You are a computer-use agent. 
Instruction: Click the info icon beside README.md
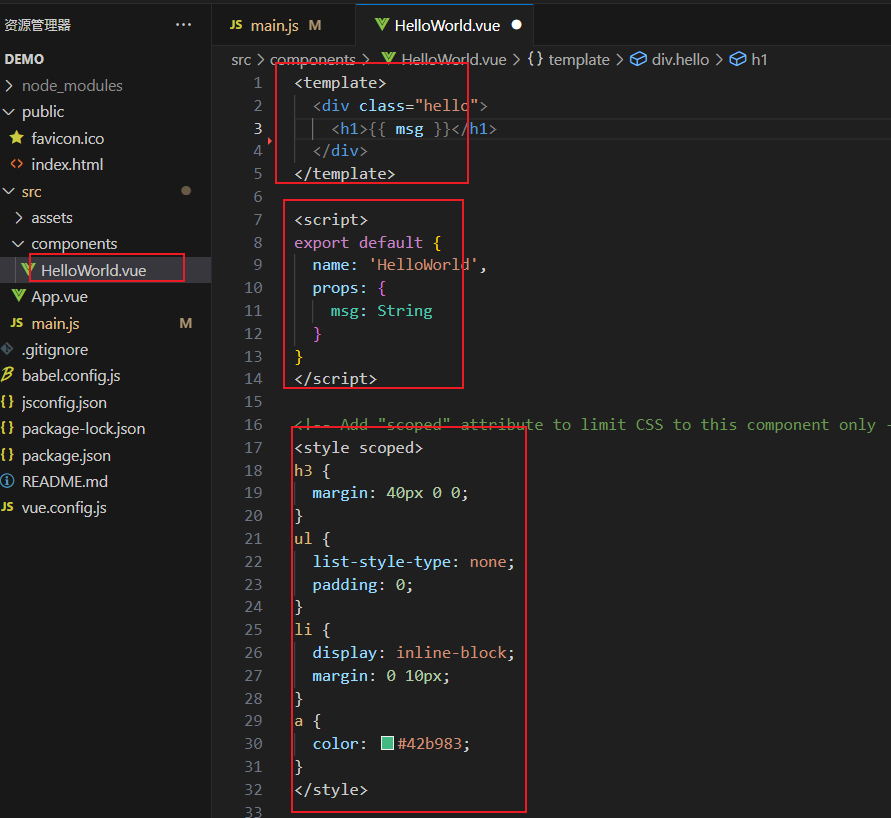point(7,481)
